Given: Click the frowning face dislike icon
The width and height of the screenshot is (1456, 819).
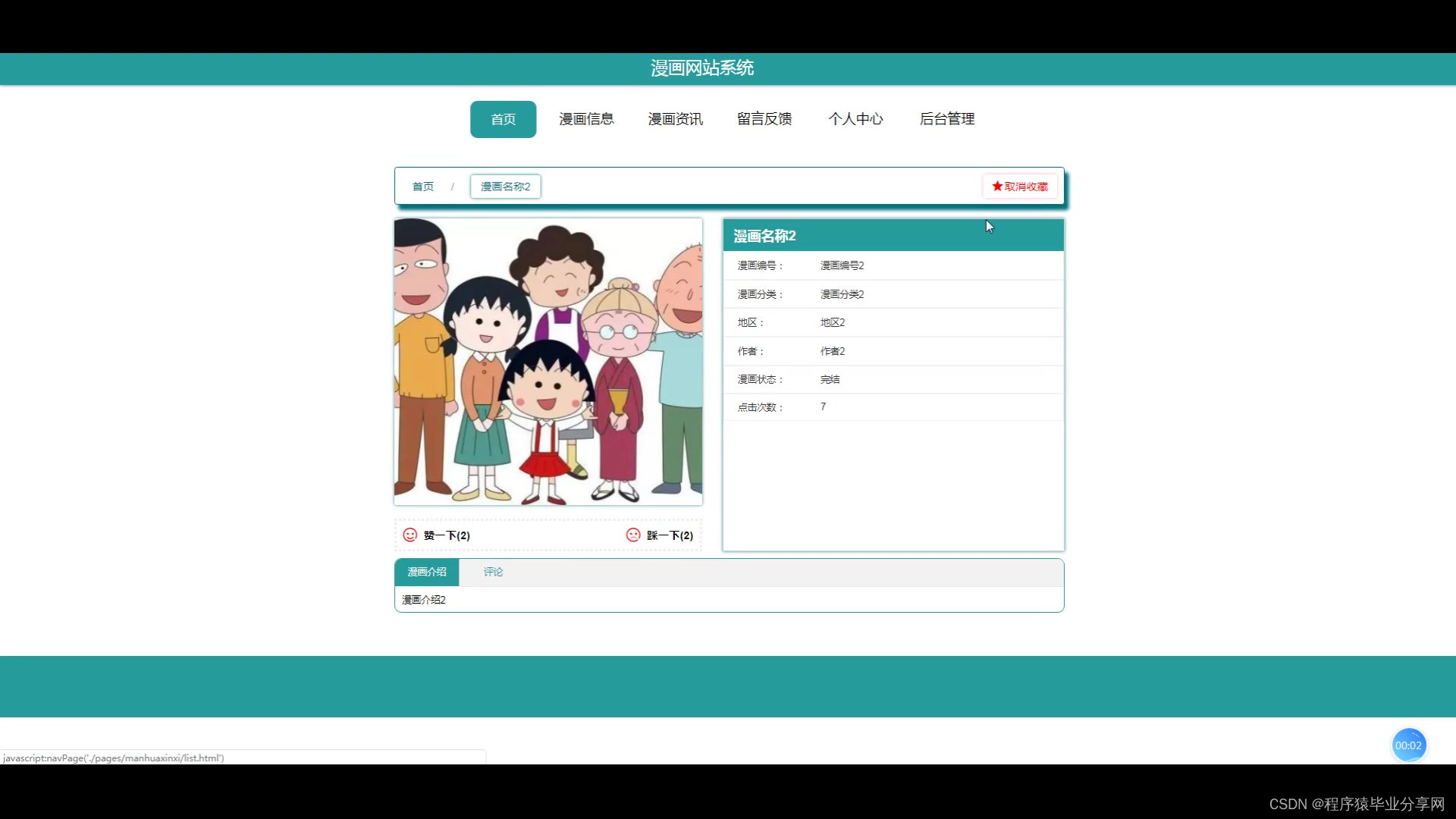Looking at the screenshot, I should [x=633, y=535].
